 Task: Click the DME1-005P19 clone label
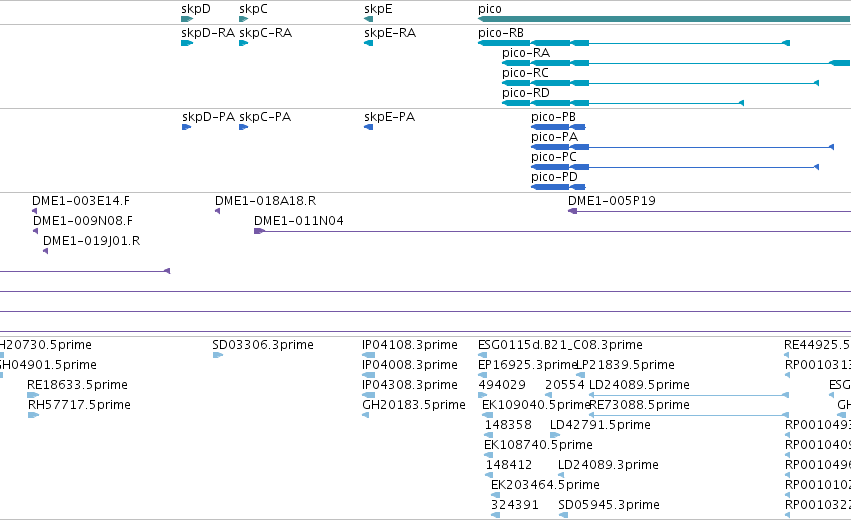click(612, 201)
